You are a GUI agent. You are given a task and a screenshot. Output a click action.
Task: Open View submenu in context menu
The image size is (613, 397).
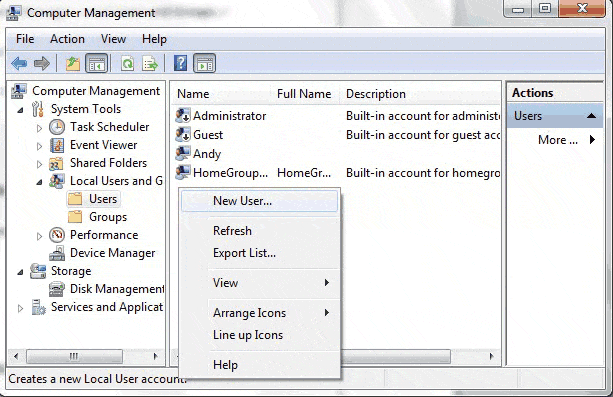tap(259, 283)
